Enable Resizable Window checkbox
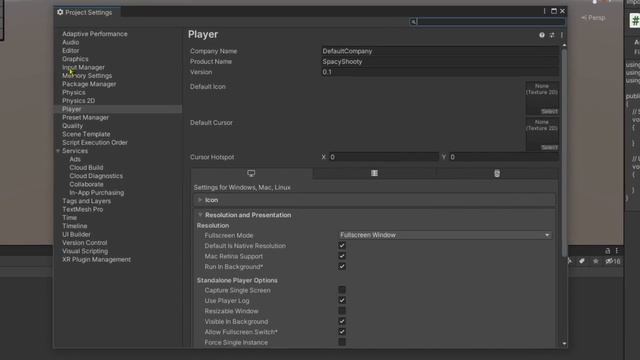The image size is (640, 360). [x=342, y=311]
